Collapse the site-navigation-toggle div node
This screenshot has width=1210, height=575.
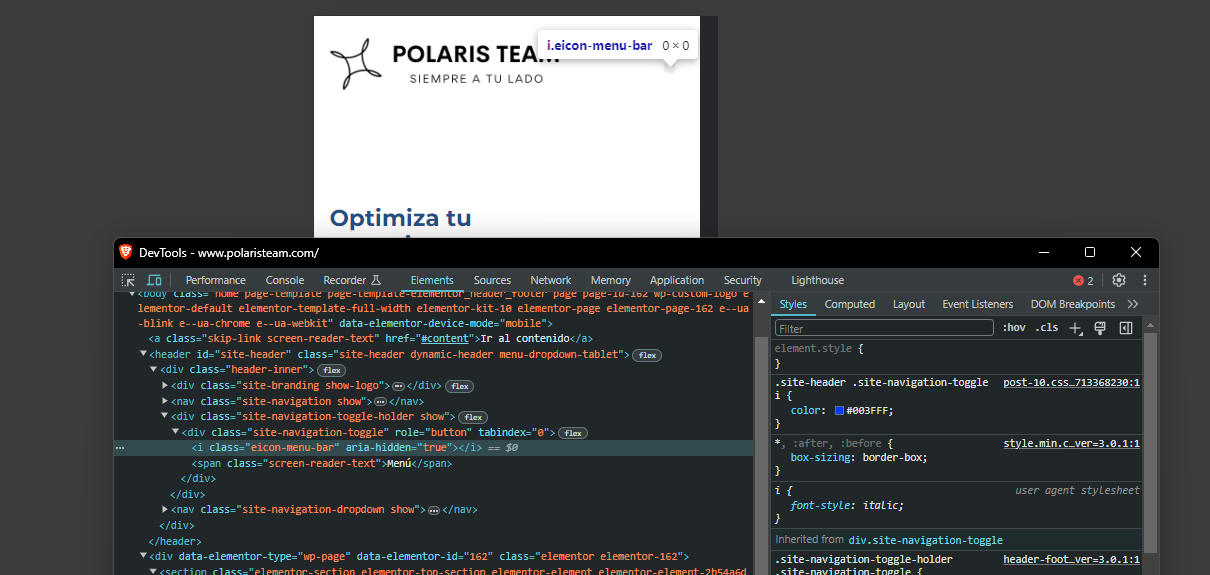click(x=176, y=432)
